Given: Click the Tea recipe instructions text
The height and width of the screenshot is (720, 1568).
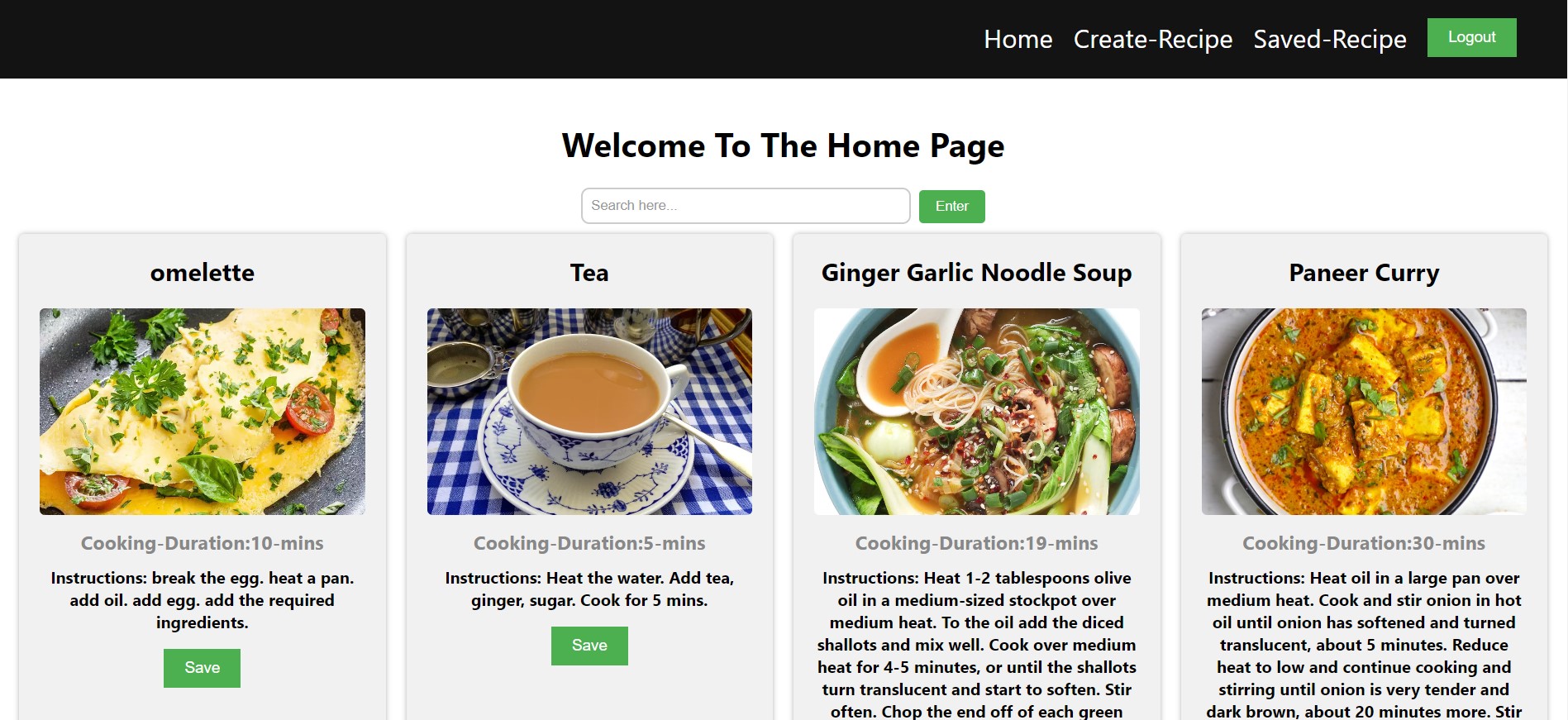Looking at the screenshot, I should pyautogui.click(x=589, y=589).
